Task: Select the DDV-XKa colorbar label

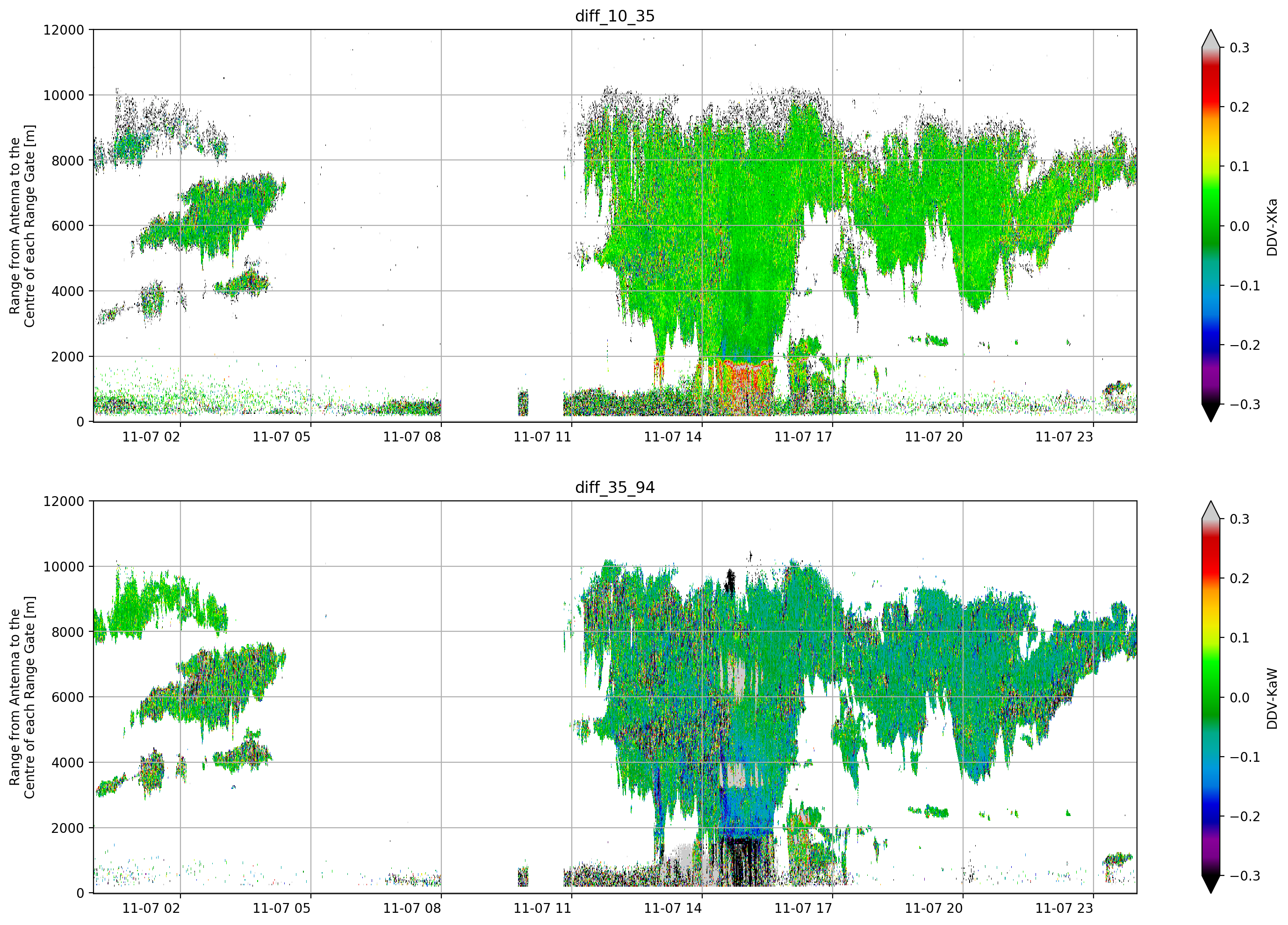Action: (1272, 227)
